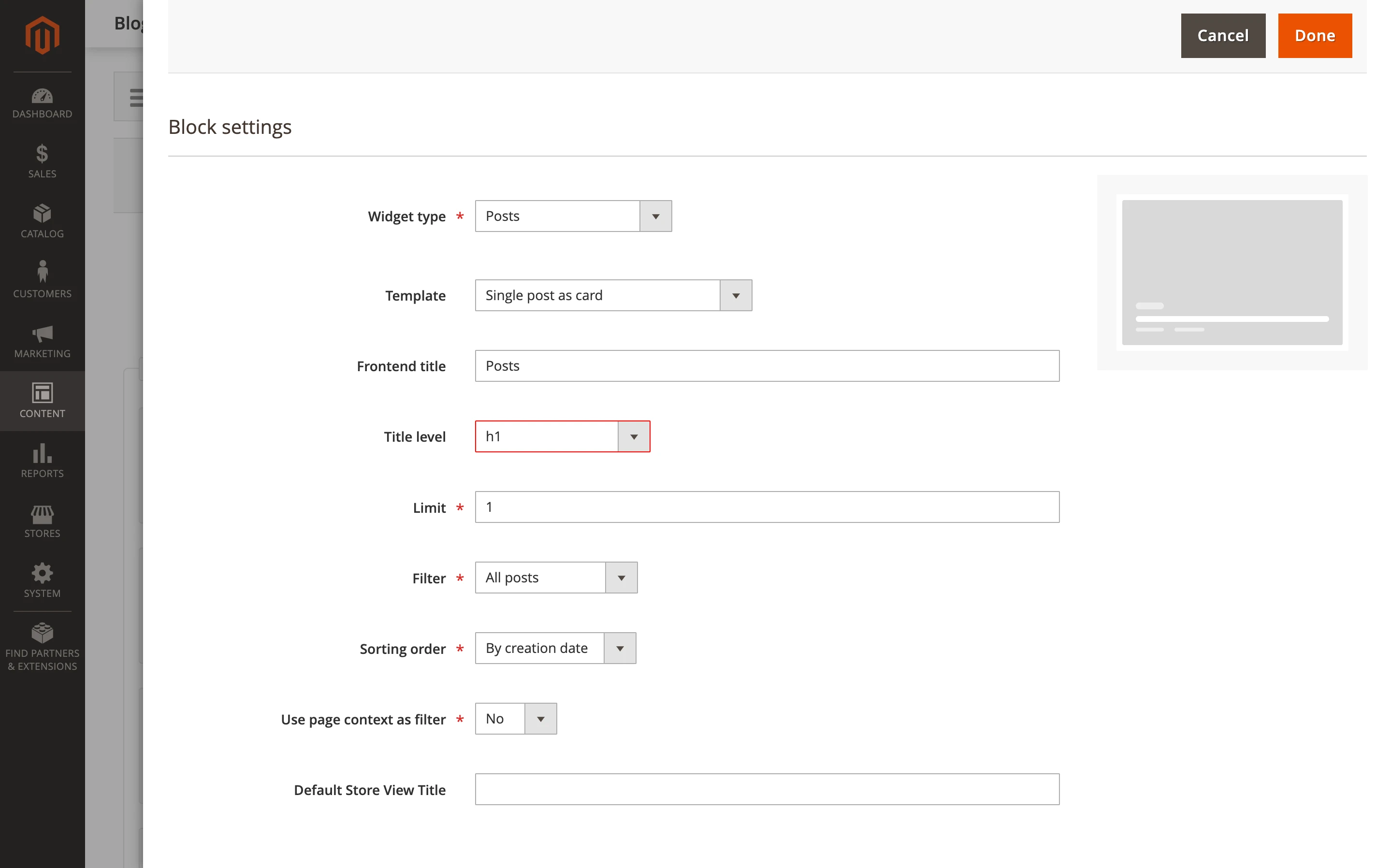The width and height of the screenshot is (1391, 868).
Task: Expand the Template dropdown showing Single post as card
Action: tap(736, 295)
